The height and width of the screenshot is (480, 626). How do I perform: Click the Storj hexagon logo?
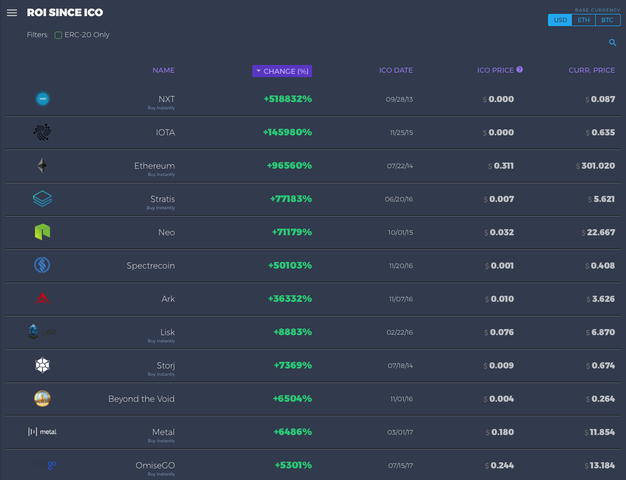(x=42, y=365)
